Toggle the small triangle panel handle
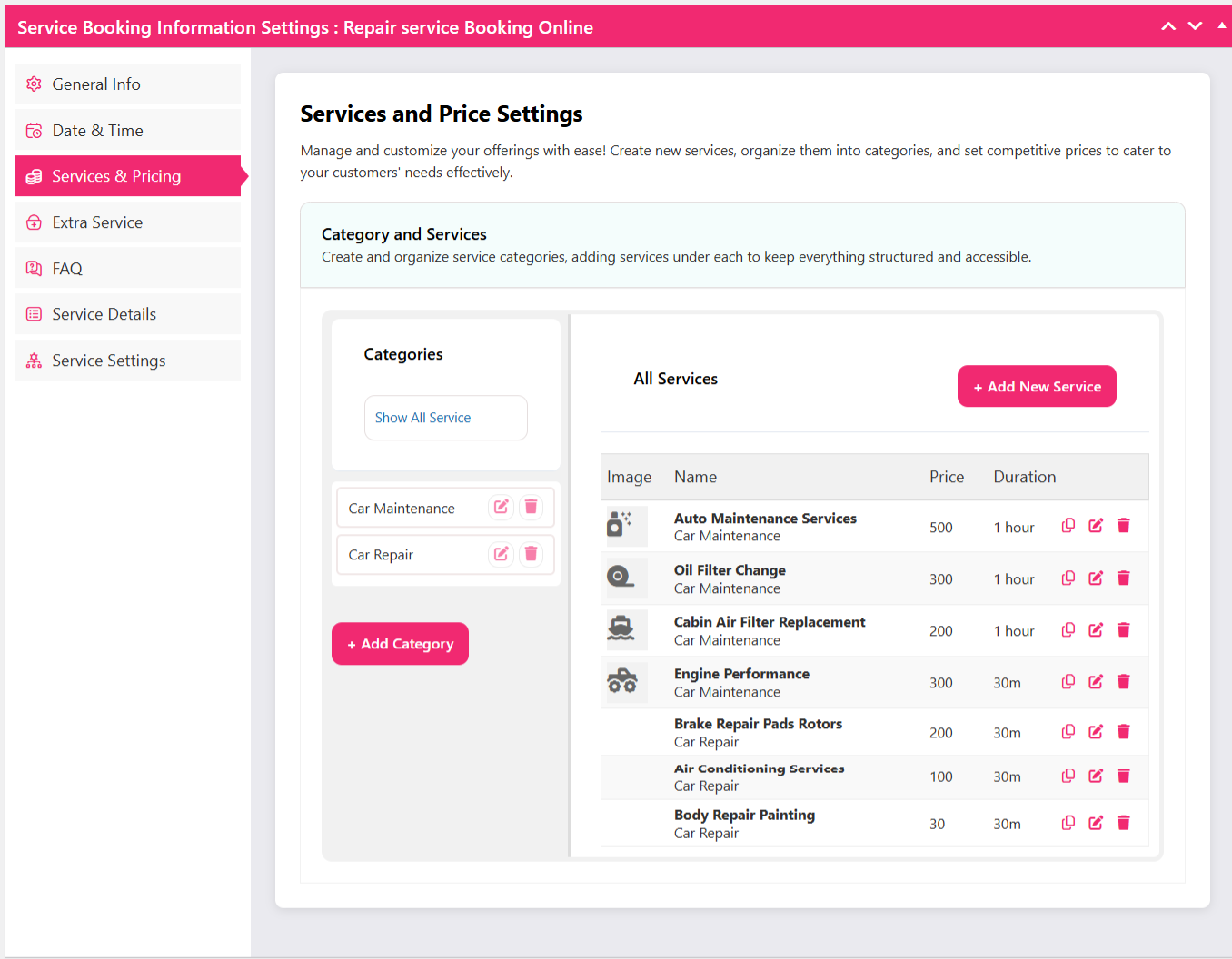 tap(1221, 25)
